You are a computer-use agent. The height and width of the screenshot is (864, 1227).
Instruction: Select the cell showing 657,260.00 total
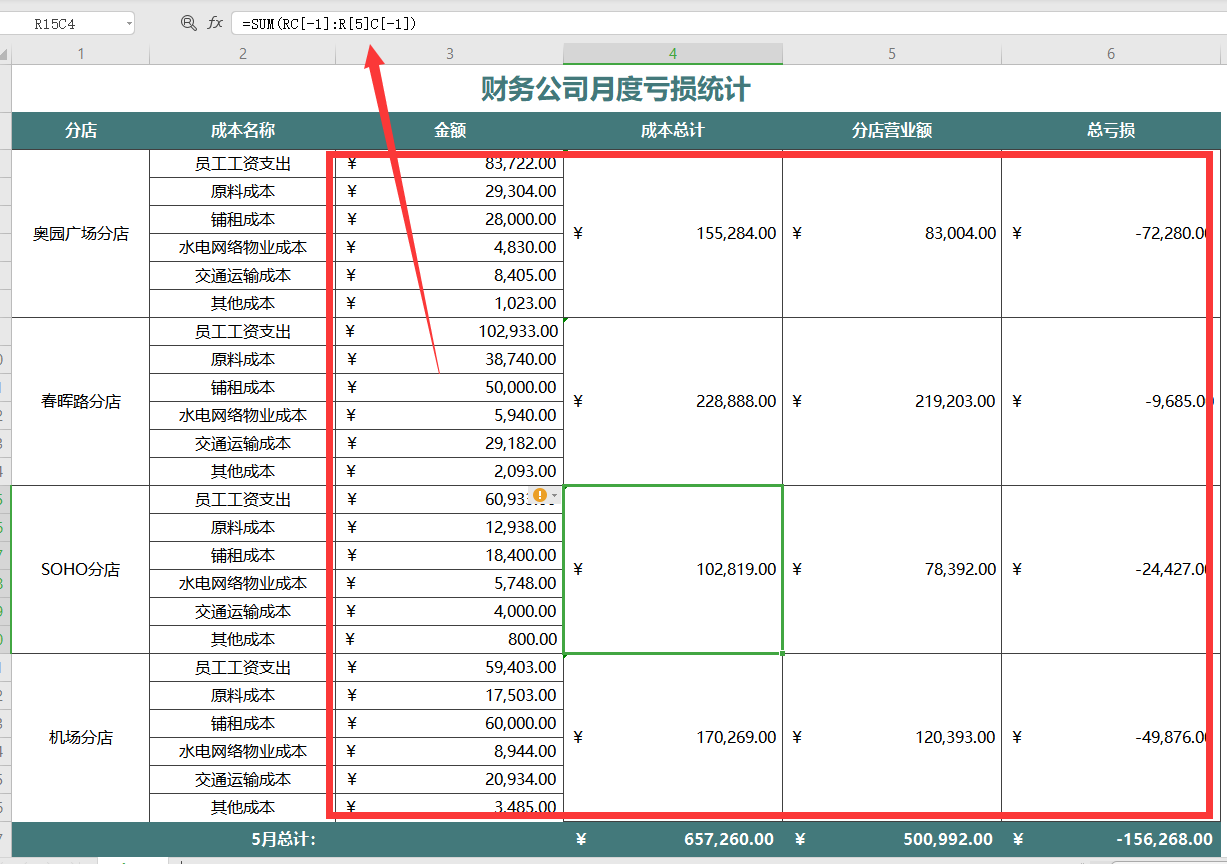click(x=672, y=841)
